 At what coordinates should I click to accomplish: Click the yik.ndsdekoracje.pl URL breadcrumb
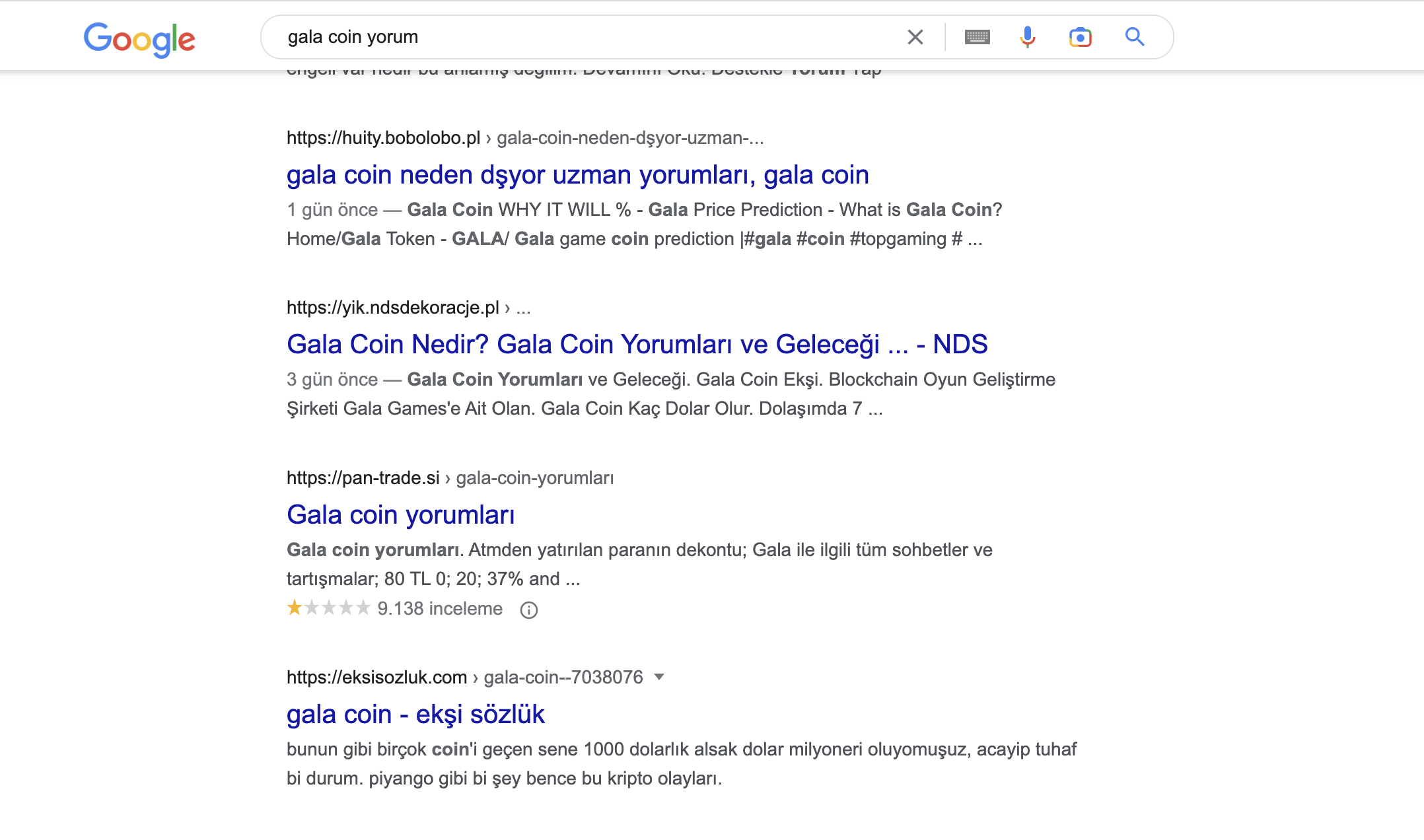point(408,308)
